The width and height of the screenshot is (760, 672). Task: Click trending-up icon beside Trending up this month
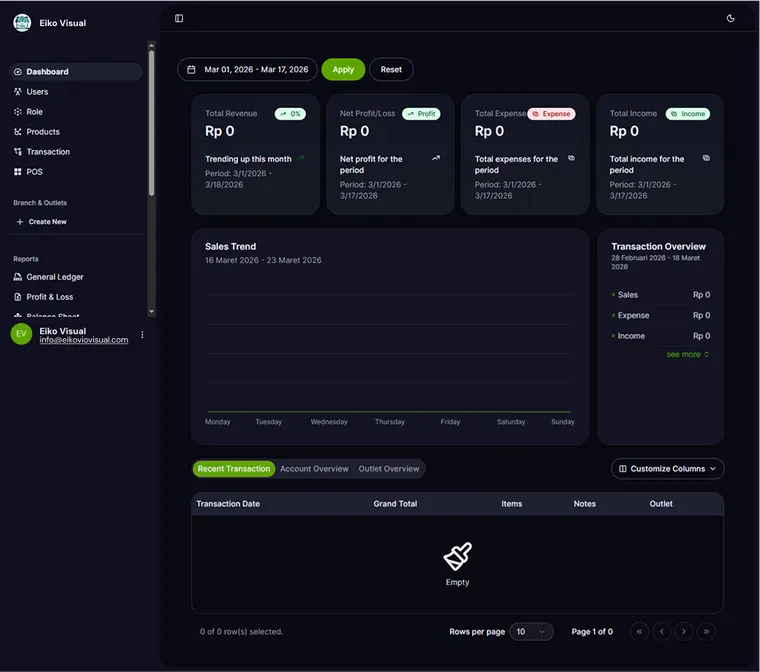[x=301, y=158]
